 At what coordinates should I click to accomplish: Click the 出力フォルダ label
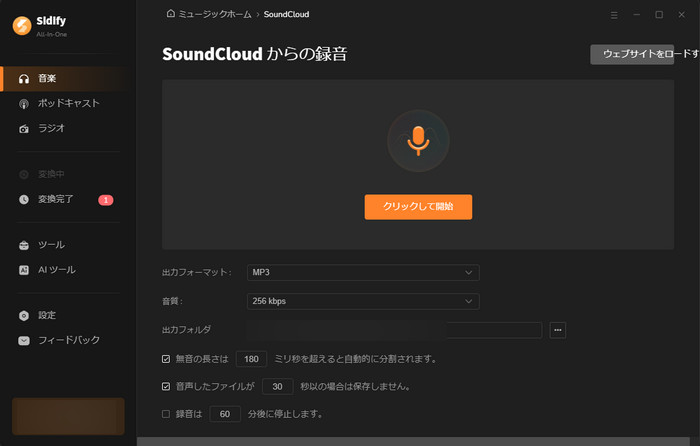pyautogui.click(x=186, y=330)
